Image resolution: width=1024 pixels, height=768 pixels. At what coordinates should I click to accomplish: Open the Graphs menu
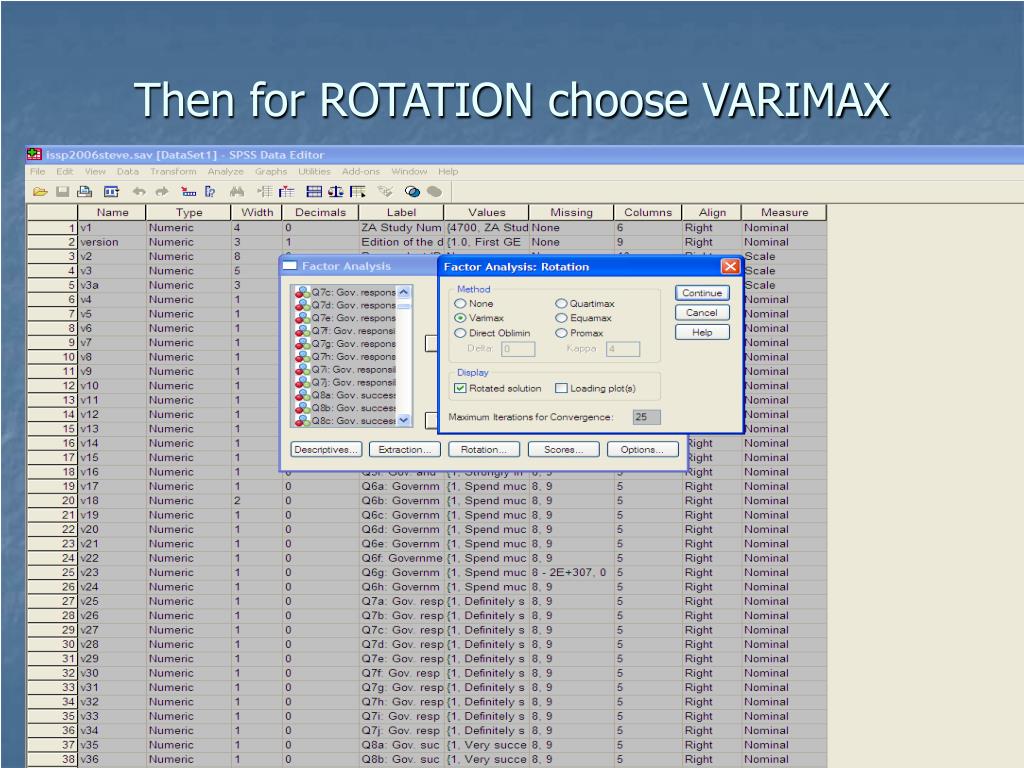(x=271, y=171)
